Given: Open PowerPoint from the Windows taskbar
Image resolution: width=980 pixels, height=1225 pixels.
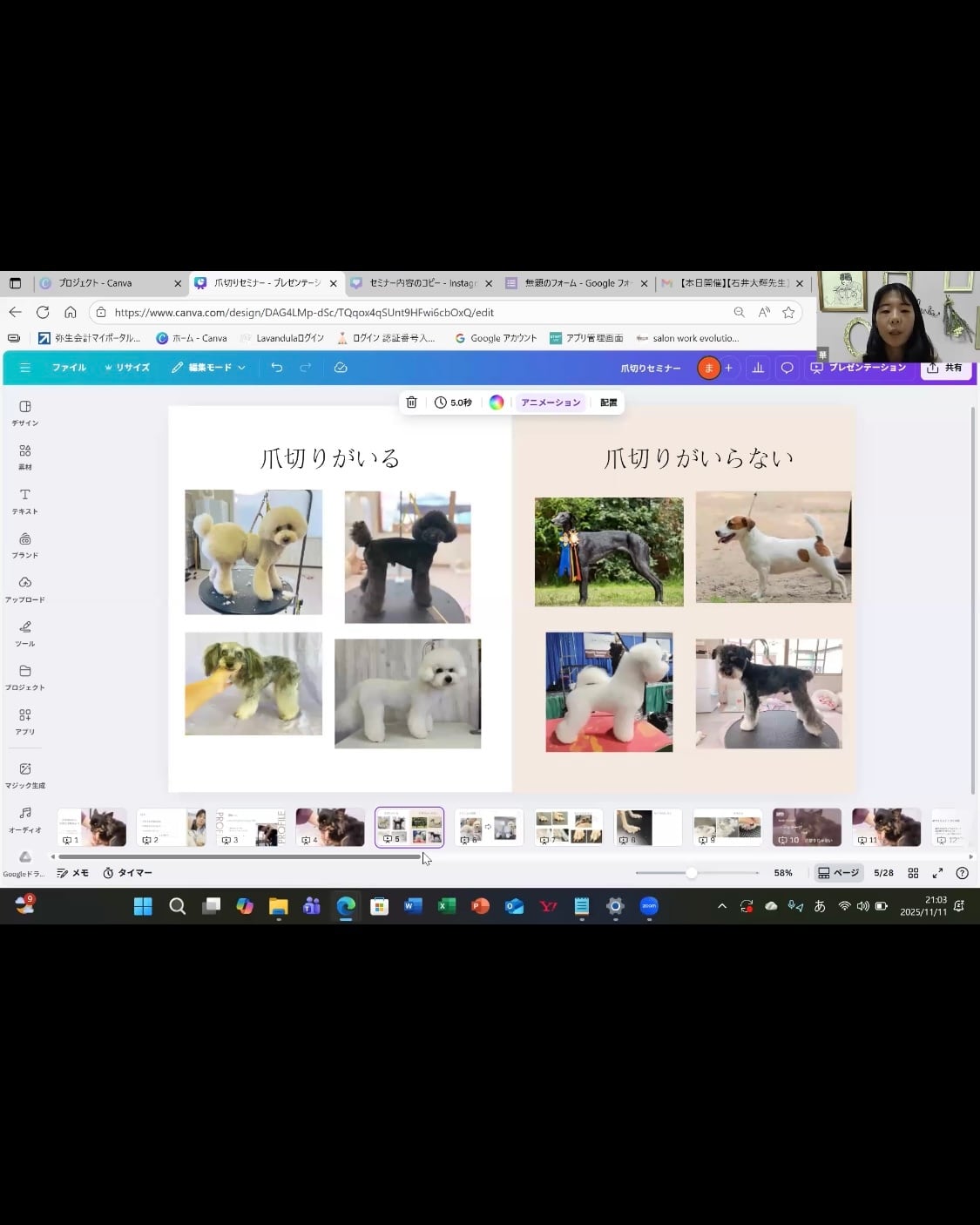Looking at the screenshot, I should pyautogui.click(x=480, y=906).
